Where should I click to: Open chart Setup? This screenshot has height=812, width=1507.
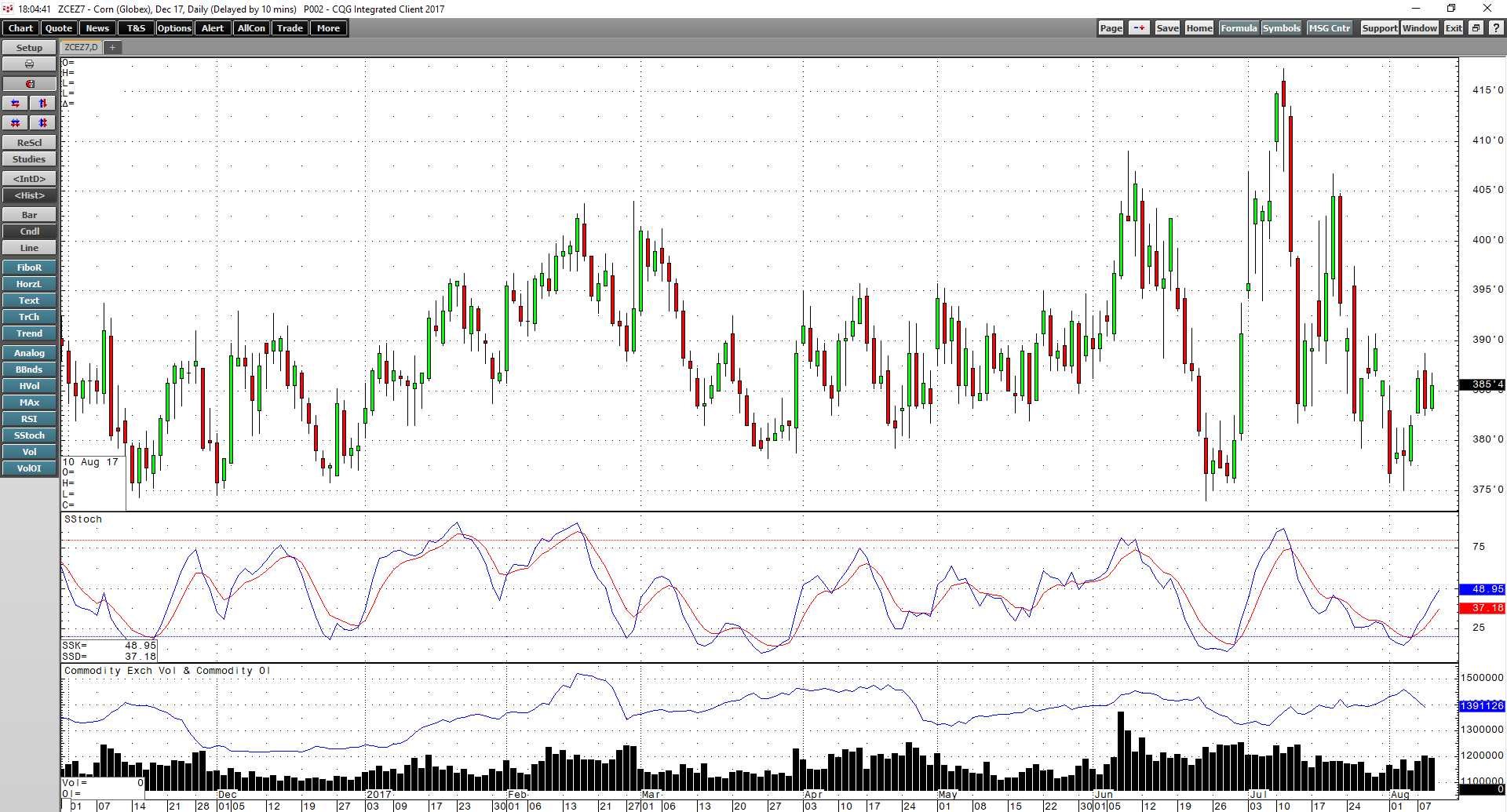(29, 48)
